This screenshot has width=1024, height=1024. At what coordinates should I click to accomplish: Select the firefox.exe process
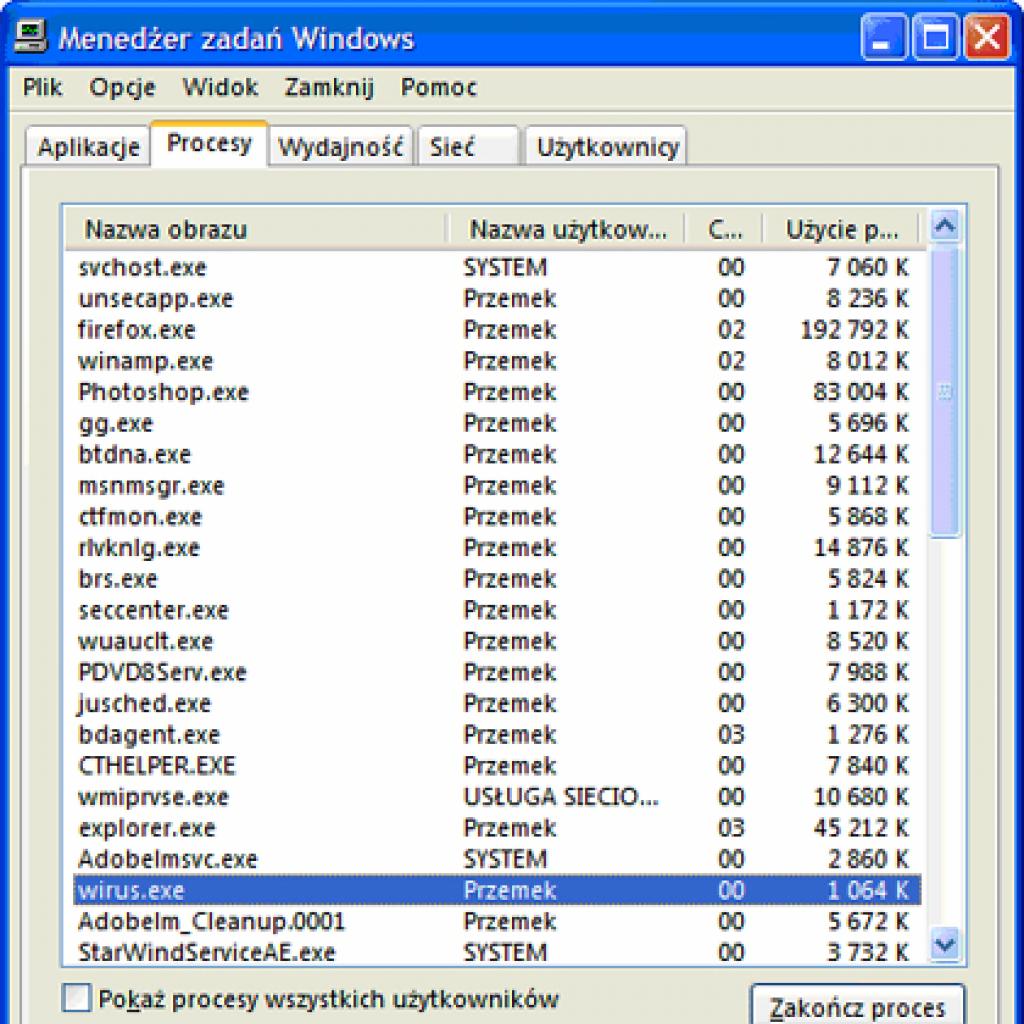pos(496,330)
